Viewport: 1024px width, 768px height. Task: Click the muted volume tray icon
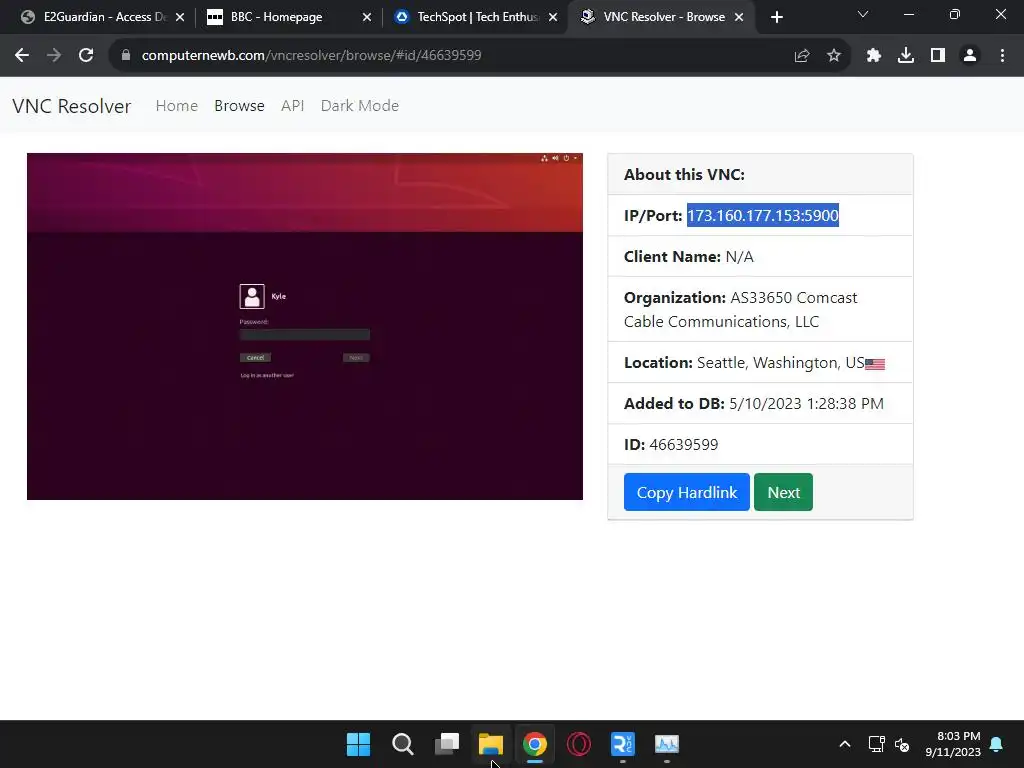click(x=902, y=744)
